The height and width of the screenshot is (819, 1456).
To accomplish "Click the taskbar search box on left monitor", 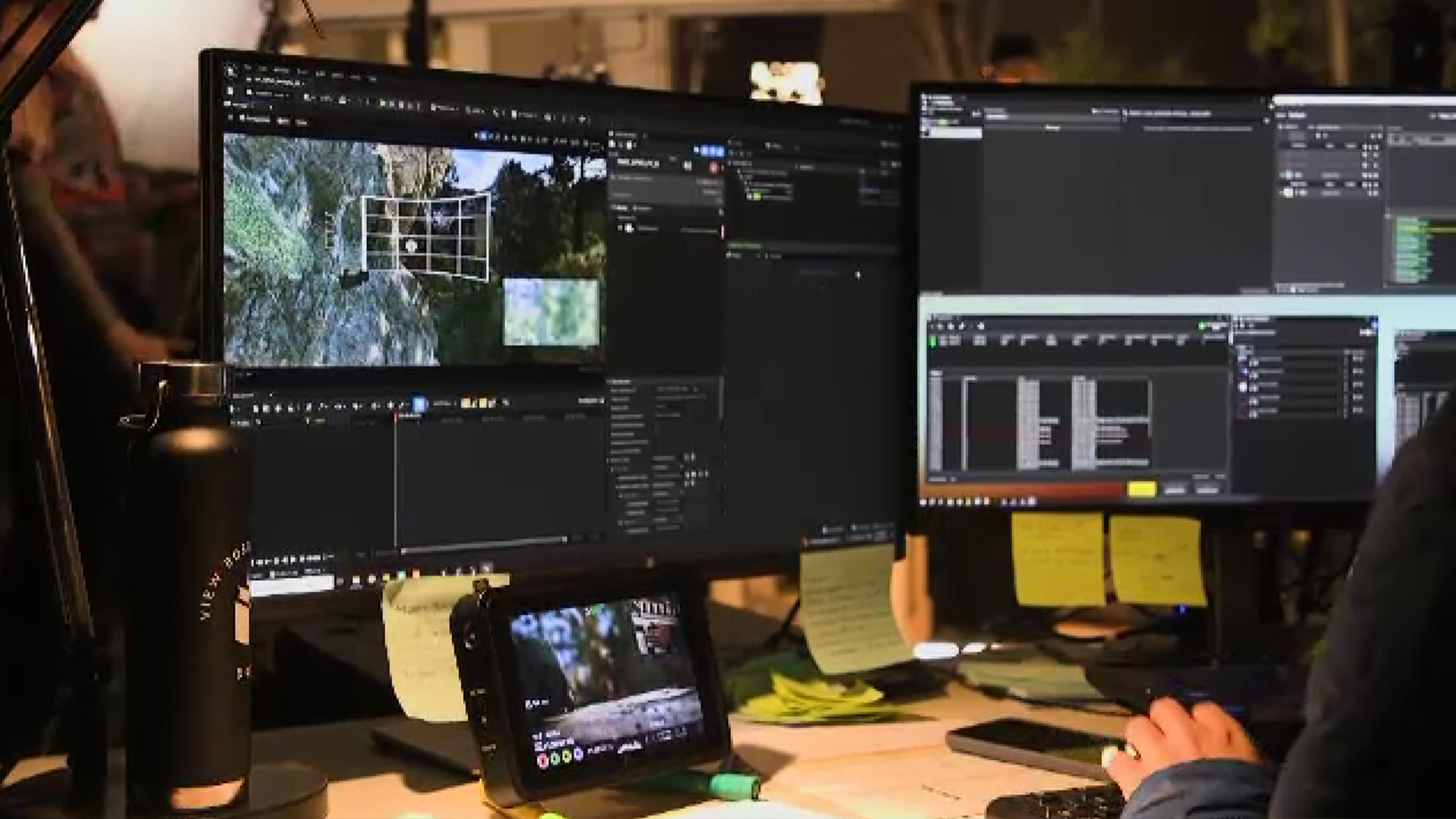I will coord(292,585).
